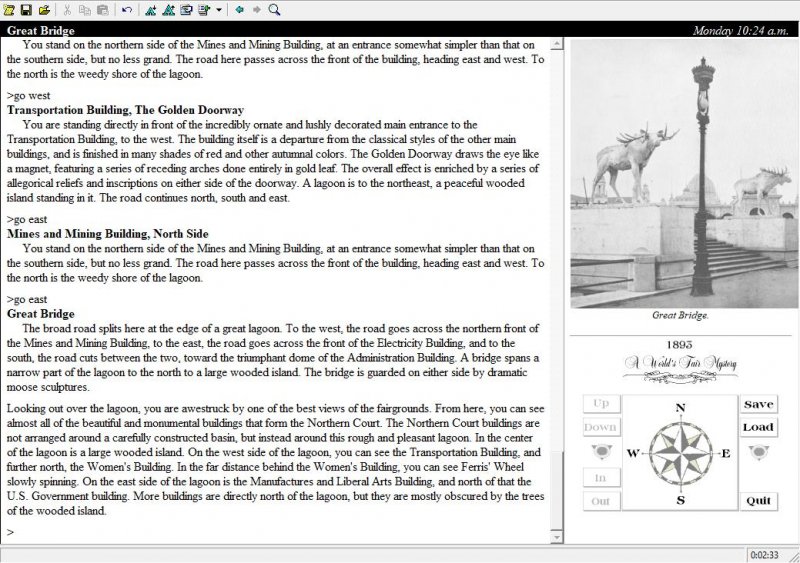Click the 0:02:33 timer in the status bar
800x563 pixels.
pyautogui.click(x=764, y=555)
